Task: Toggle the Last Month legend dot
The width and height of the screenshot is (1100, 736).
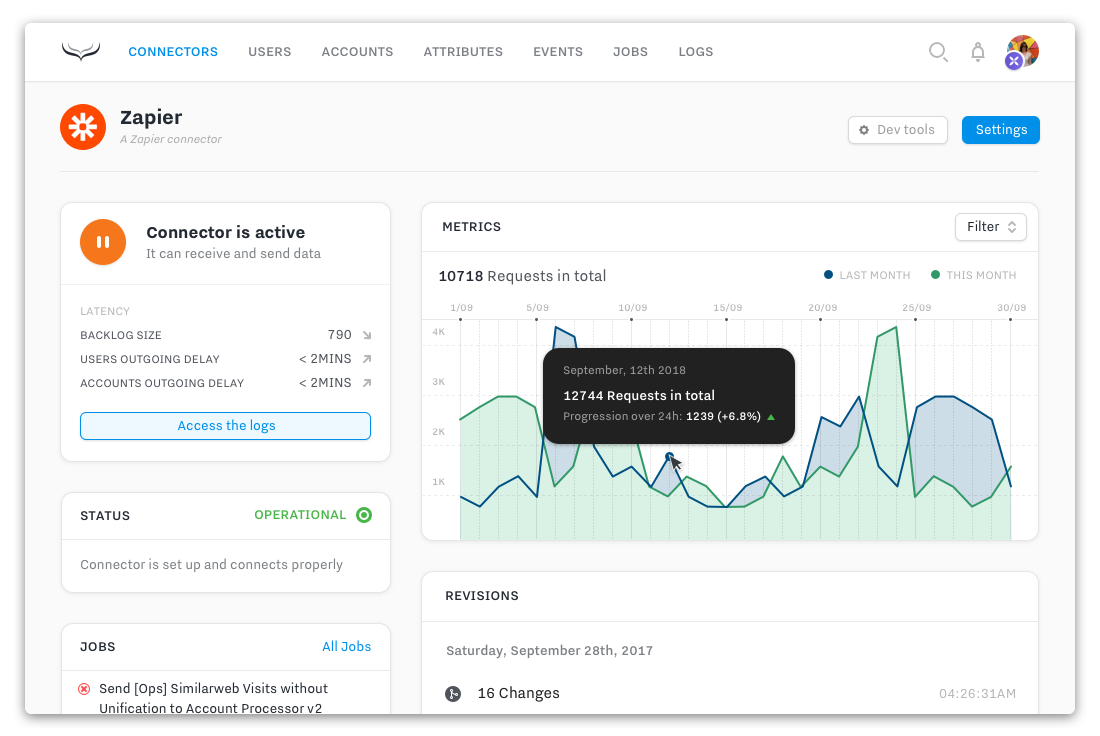Action: click(829, 275)
